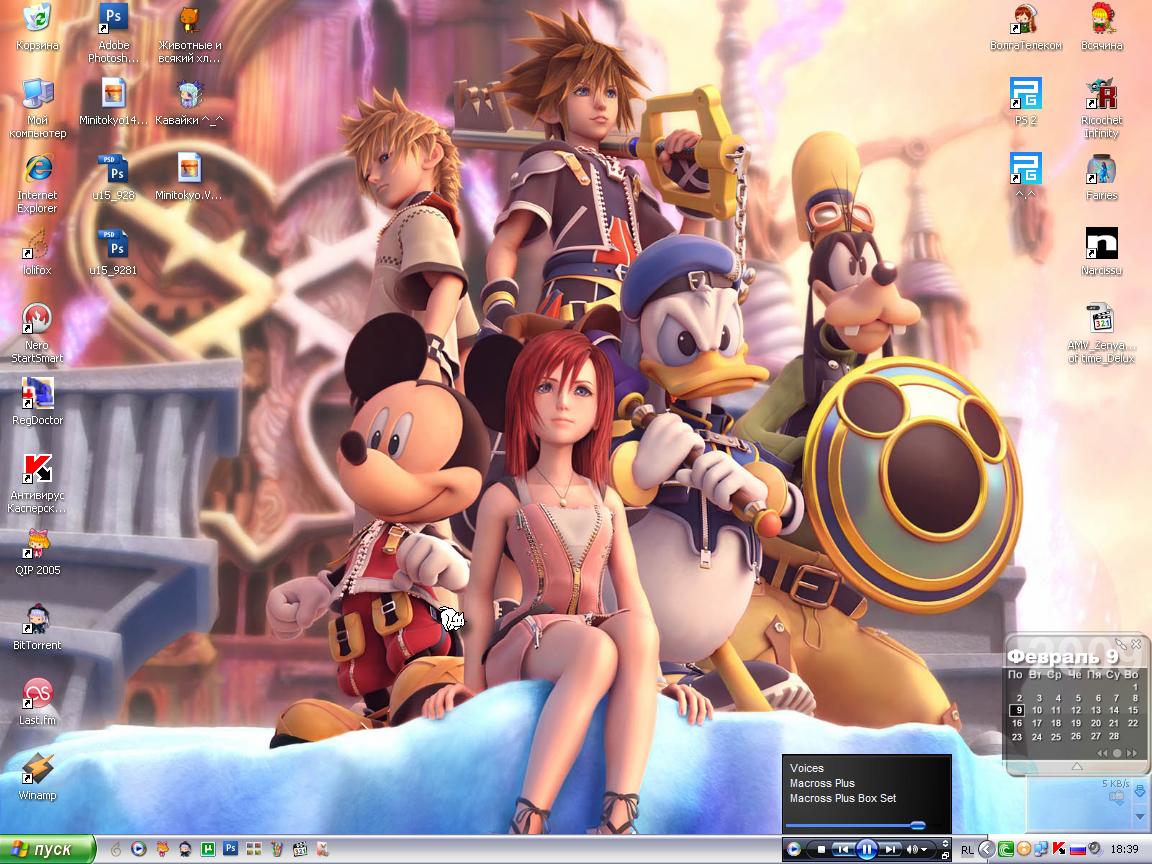Image resolution: width=1152 pixels, height=864 pixels.
Task: Open the green BitTorrent tray icon
Action: [1006, 849]
